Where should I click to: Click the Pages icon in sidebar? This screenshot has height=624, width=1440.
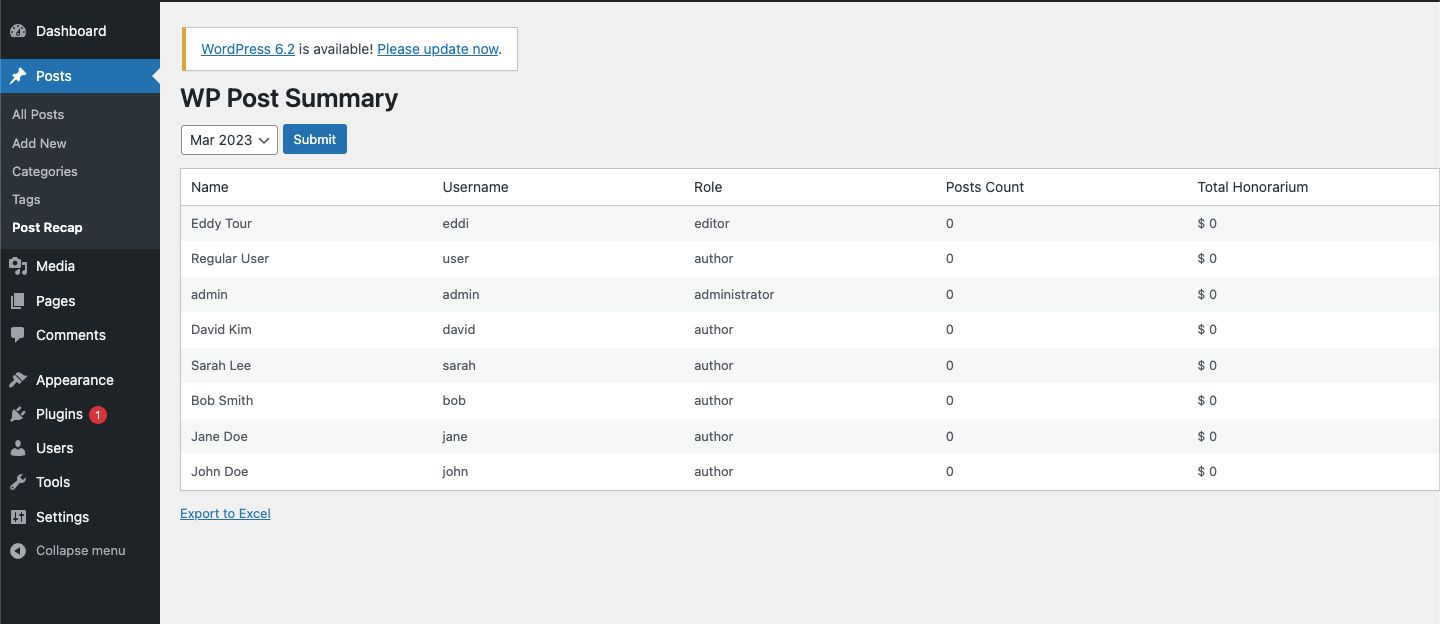[18, 301]
